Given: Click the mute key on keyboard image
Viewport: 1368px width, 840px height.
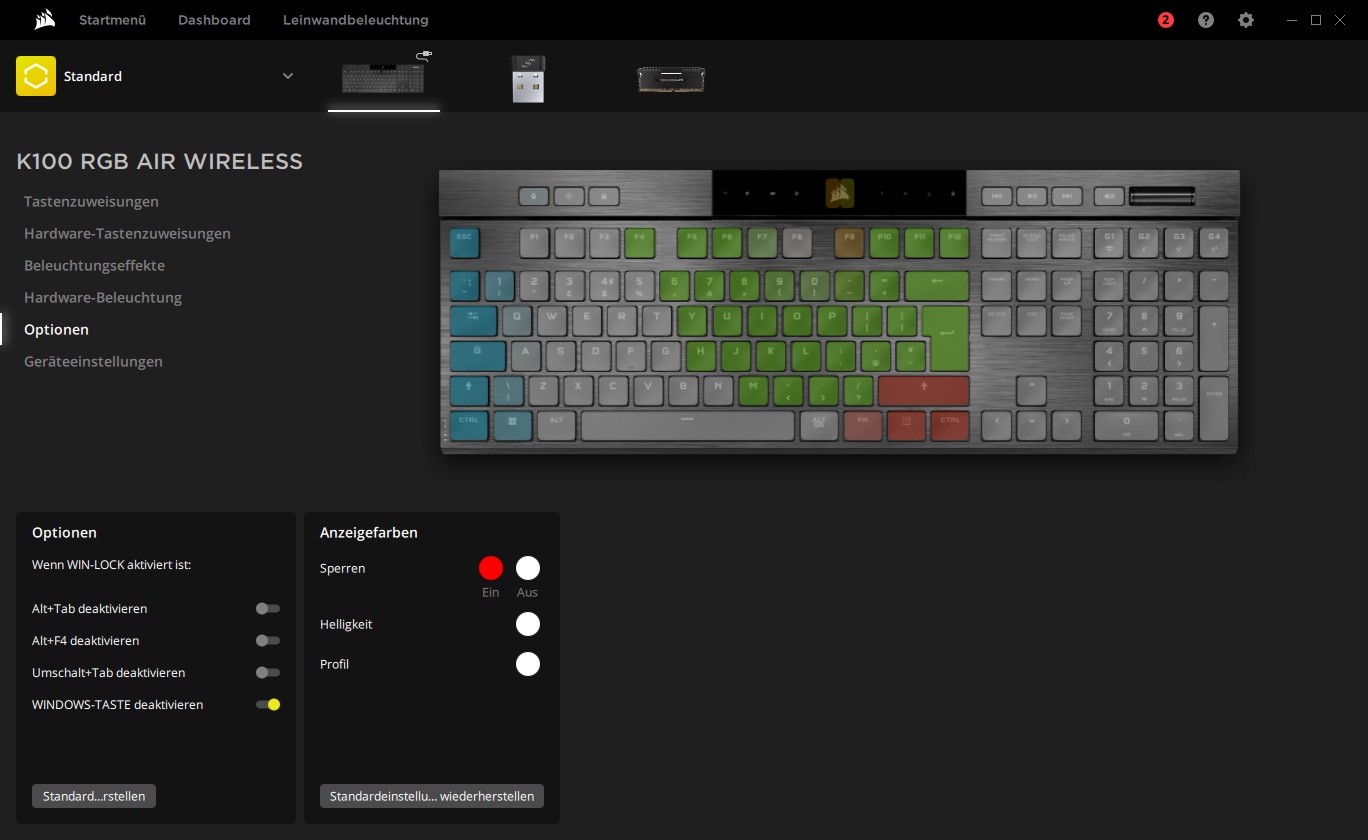Looking at the screenshot, I should tap(1109, 196).
